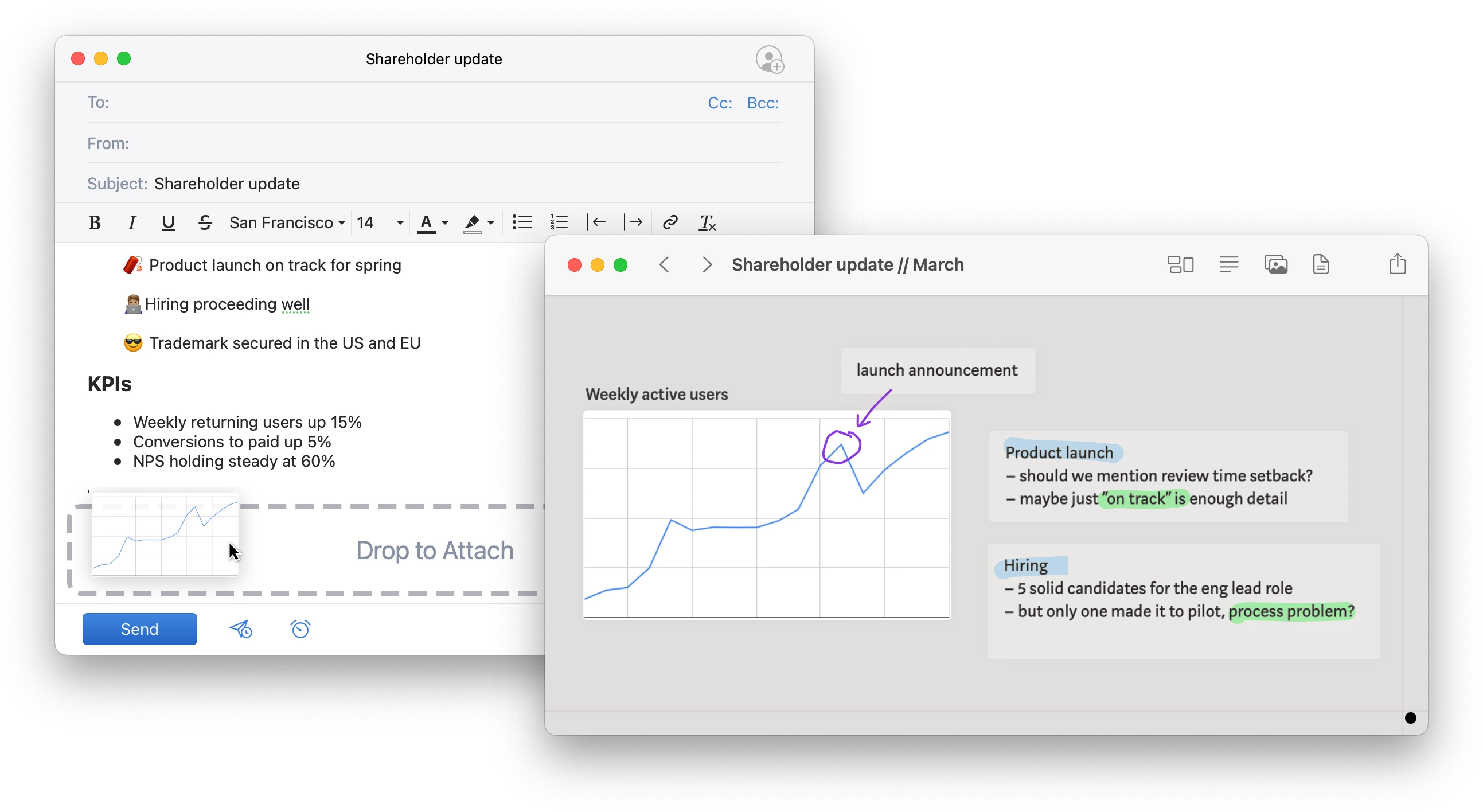Click in the To: recipient field
This screenshot has width=1483, height=812.
[x=403, y=103]
